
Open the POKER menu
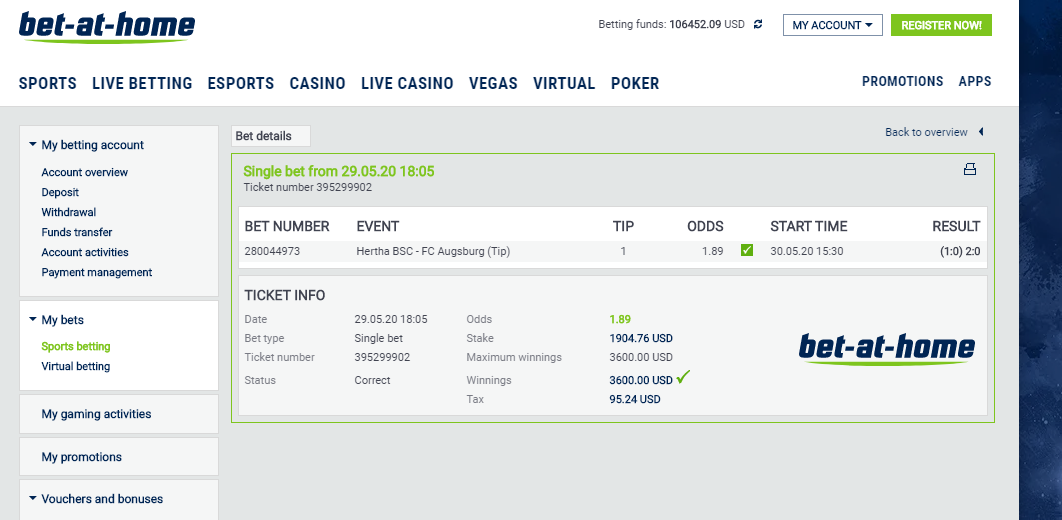[x=635, y=83]
